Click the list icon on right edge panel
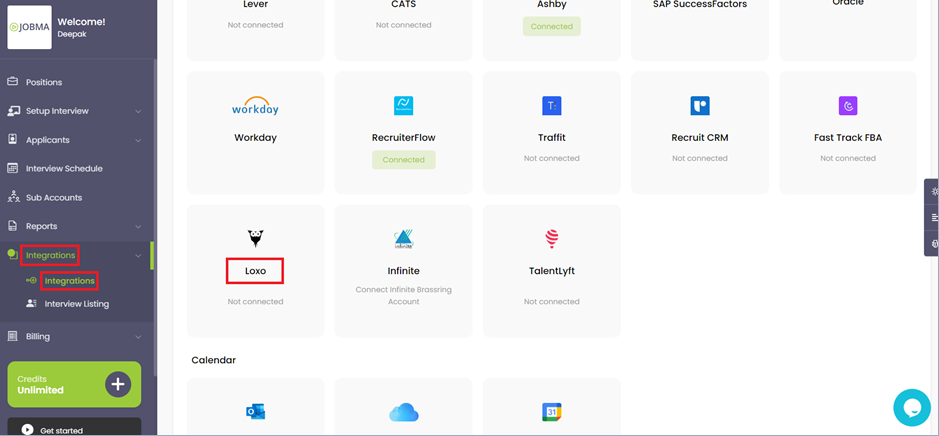This screenshot has height=436, width=939. click(934, 217)
